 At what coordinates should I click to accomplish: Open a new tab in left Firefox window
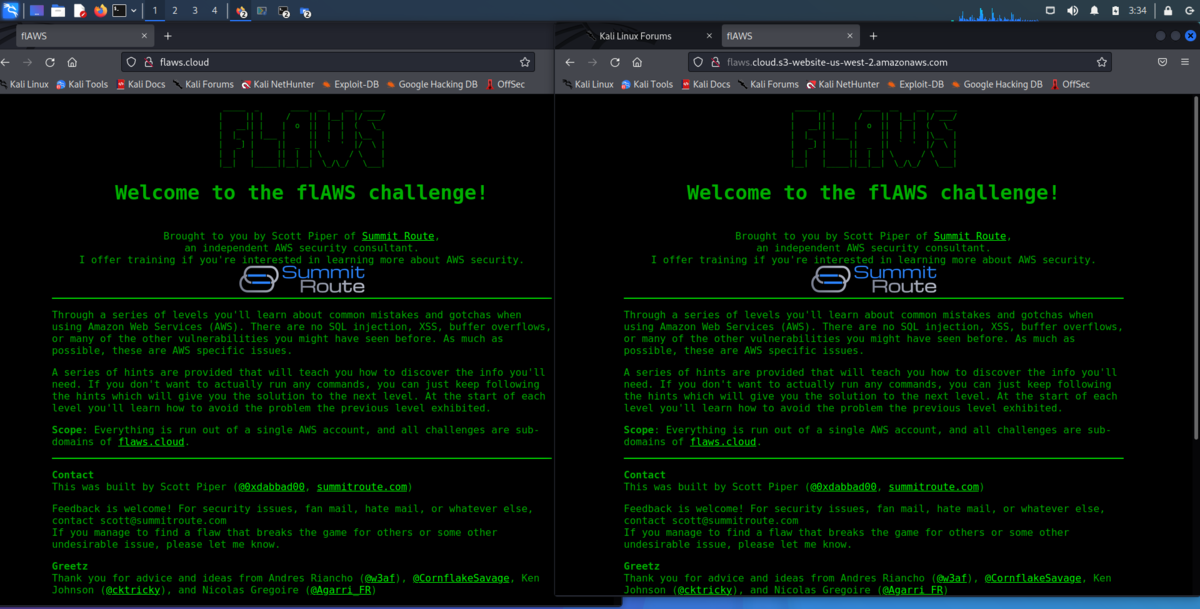pos(168,36)
